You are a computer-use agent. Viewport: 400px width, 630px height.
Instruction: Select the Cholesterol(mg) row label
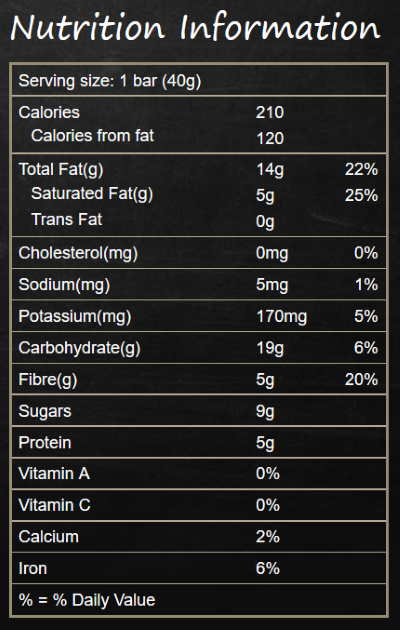click(78, 254)
